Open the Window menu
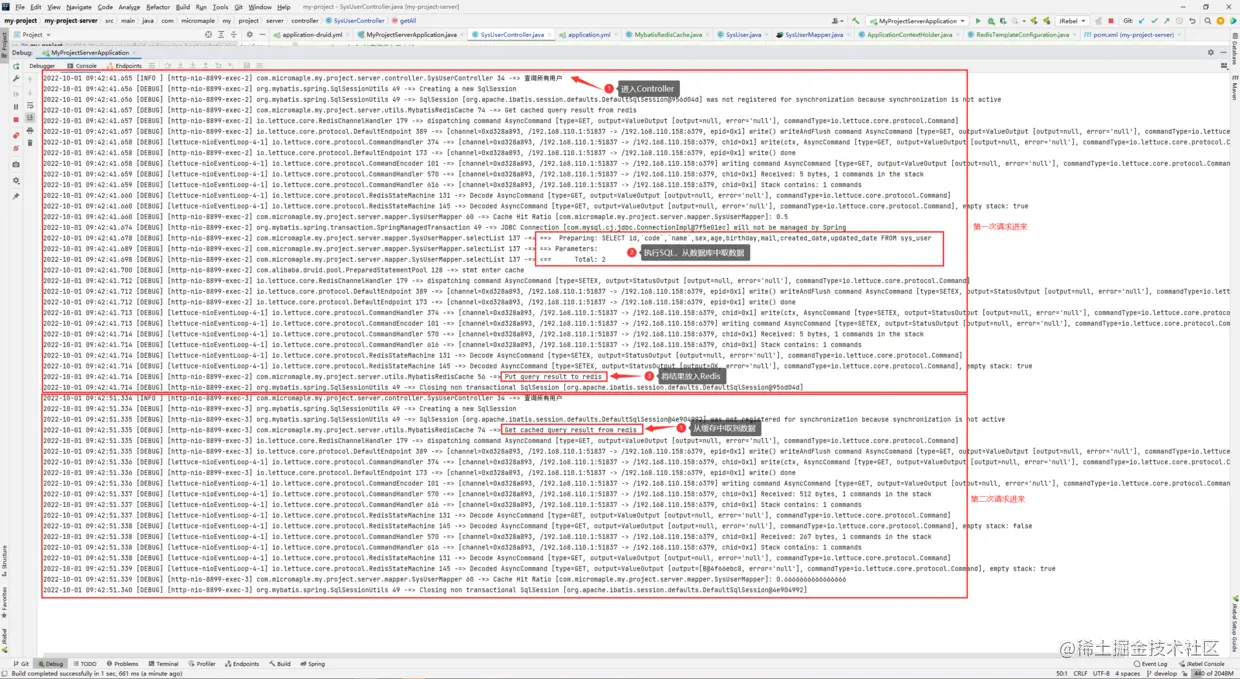The image size is (1240, 679). coord(260,7)
